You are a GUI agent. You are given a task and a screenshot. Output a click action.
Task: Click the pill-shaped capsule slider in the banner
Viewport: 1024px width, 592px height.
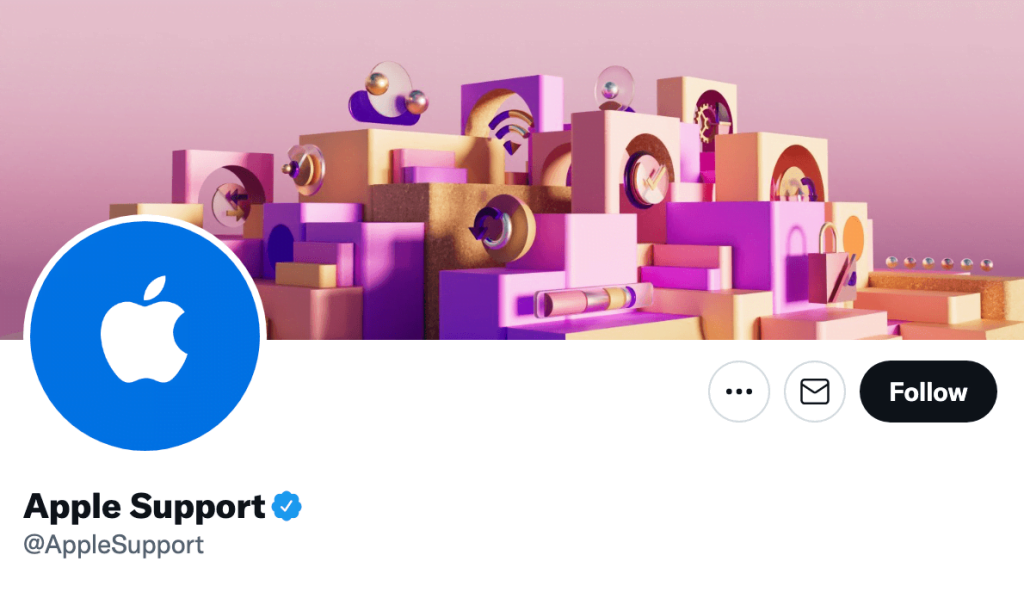coord(586,301)
